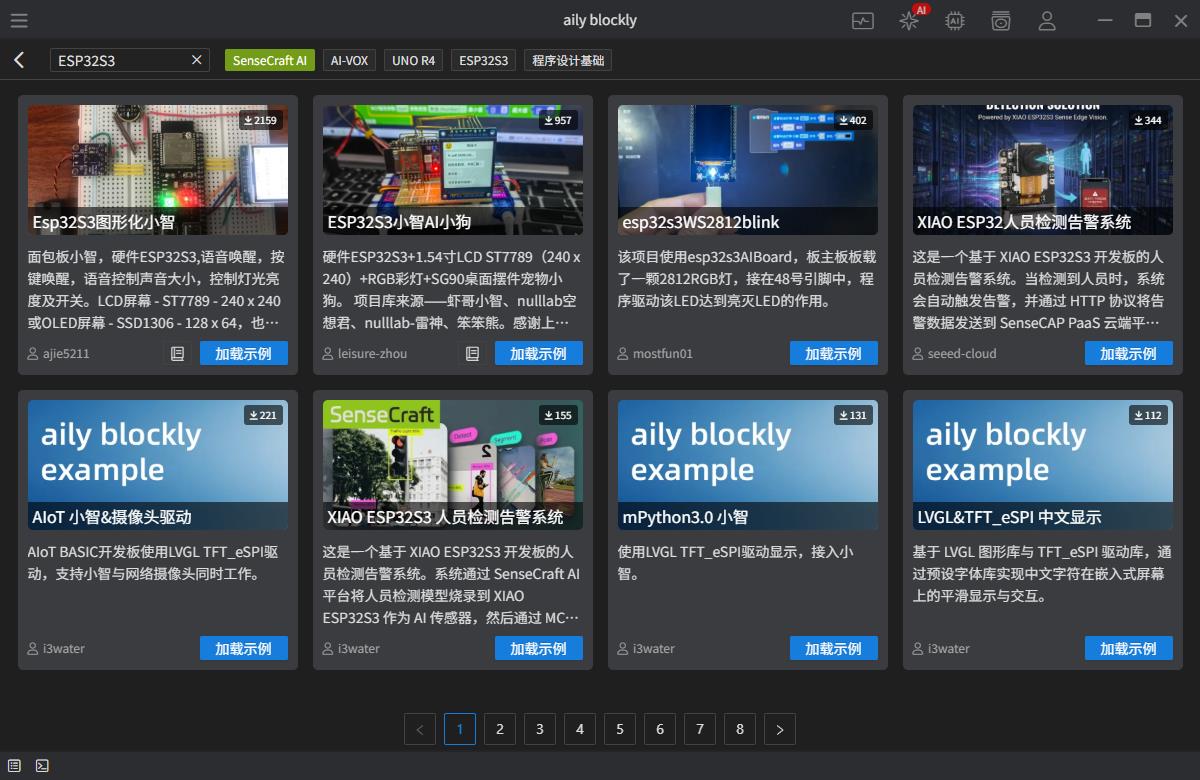Select page 1 in pagination
This screenshot has width=1200, height=780.
coord(460,729)
